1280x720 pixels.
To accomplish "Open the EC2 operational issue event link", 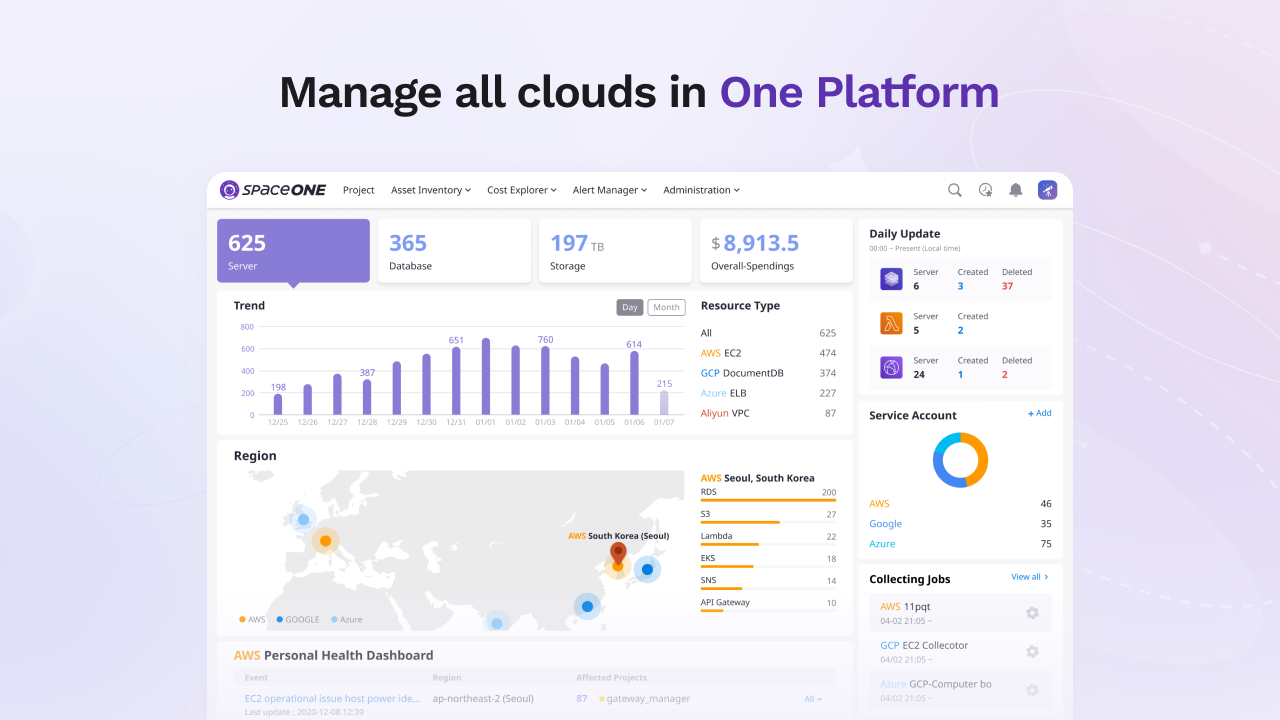I will click(333, 698).
